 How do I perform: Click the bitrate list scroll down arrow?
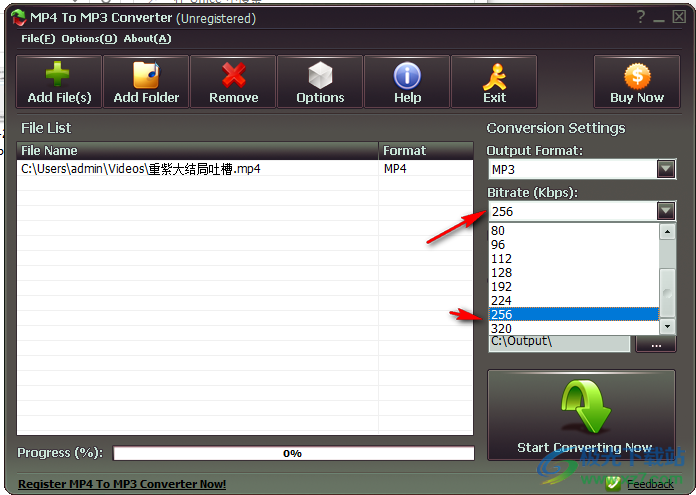[x=667, y=327]
